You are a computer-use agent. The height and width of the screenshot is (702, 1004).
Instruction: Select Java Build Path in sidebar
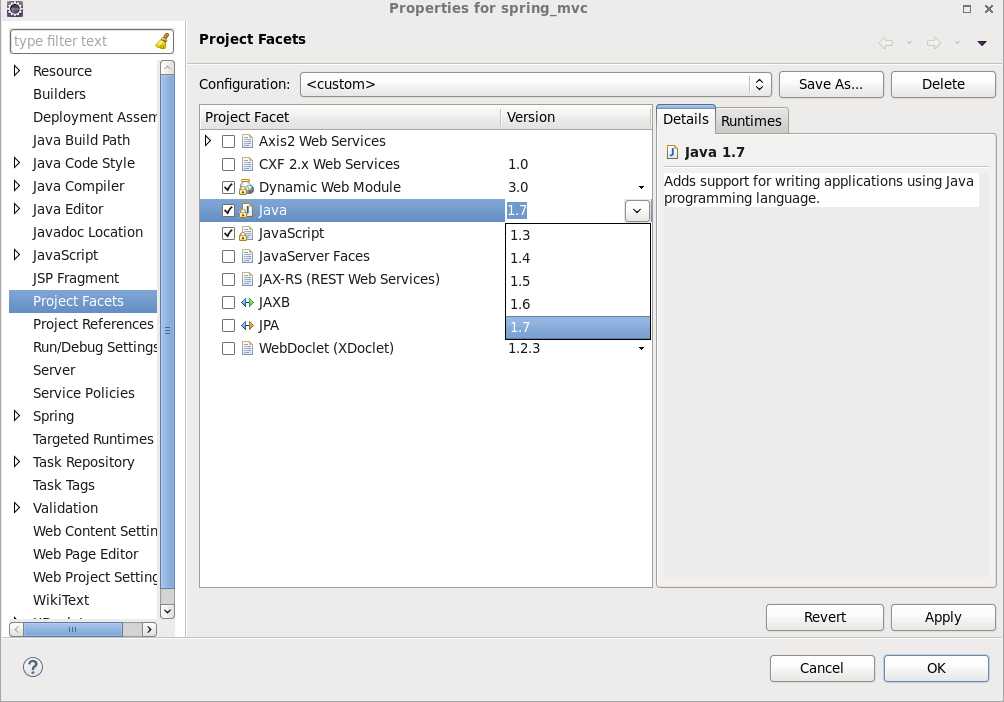81,140
